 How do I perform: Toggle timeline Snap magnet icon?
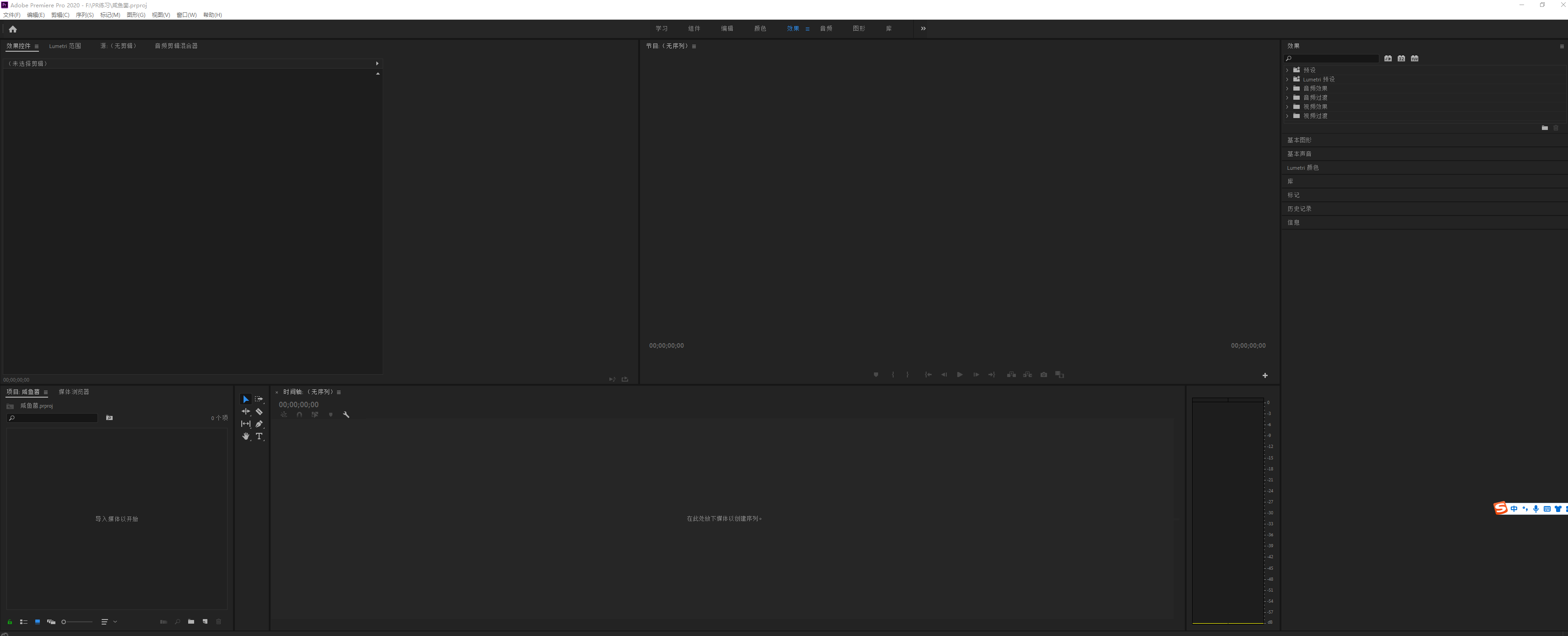(299, 415)
